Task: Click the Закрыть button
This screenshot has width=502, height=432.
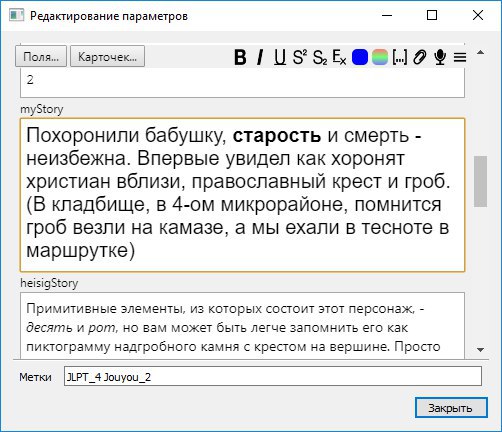Action: click(451, 407)
